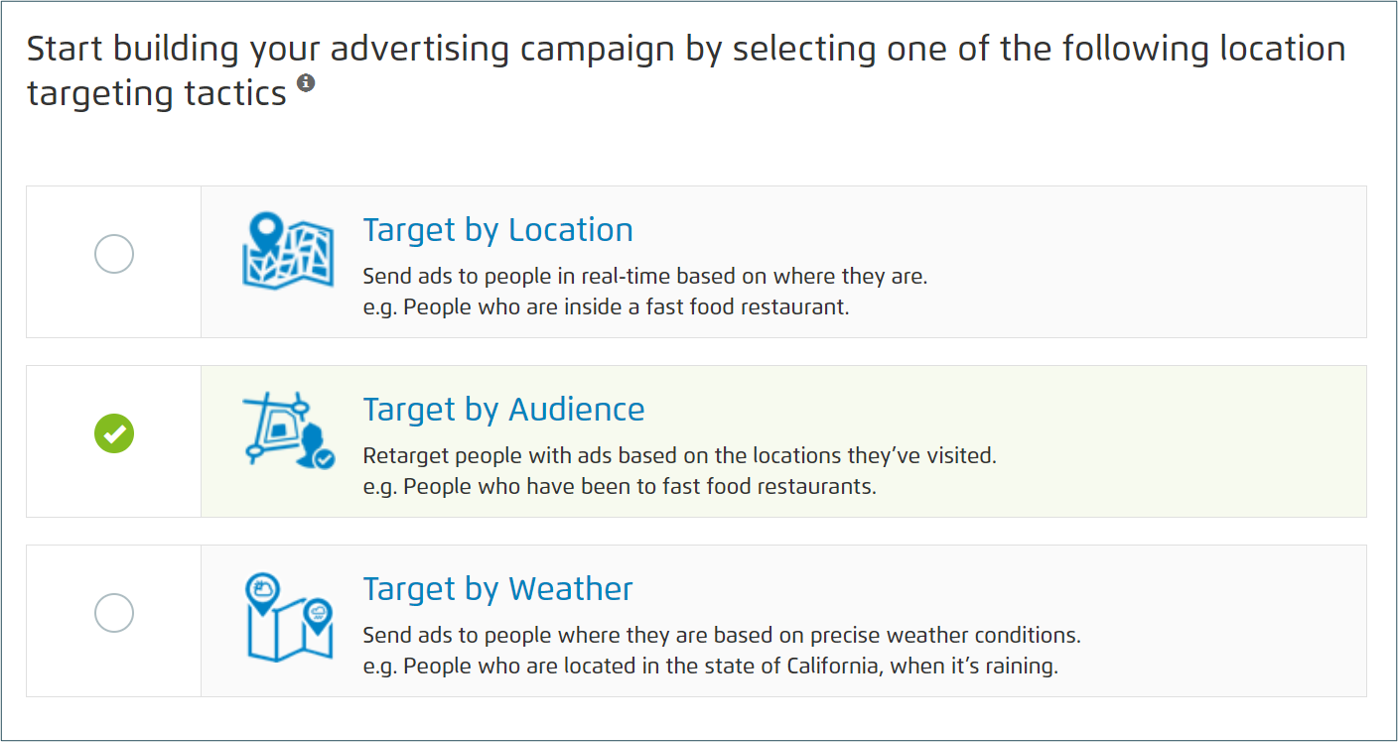Click the rain cloud pin in Weather icon

coord(318,613)
